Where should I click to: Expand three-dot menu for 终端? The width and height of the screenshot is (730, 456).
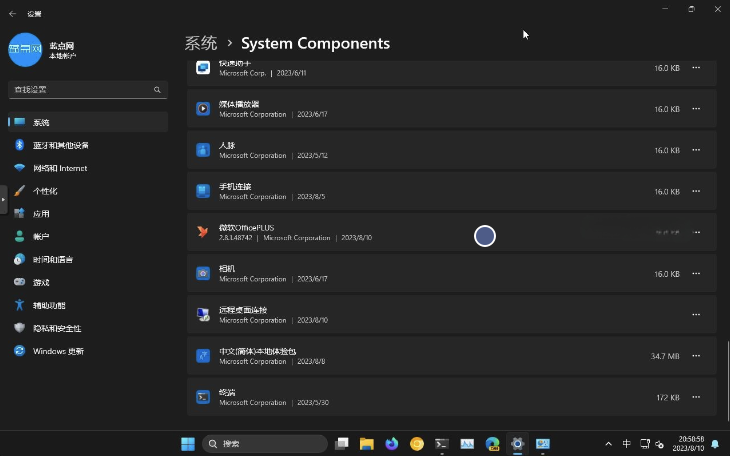696,397
